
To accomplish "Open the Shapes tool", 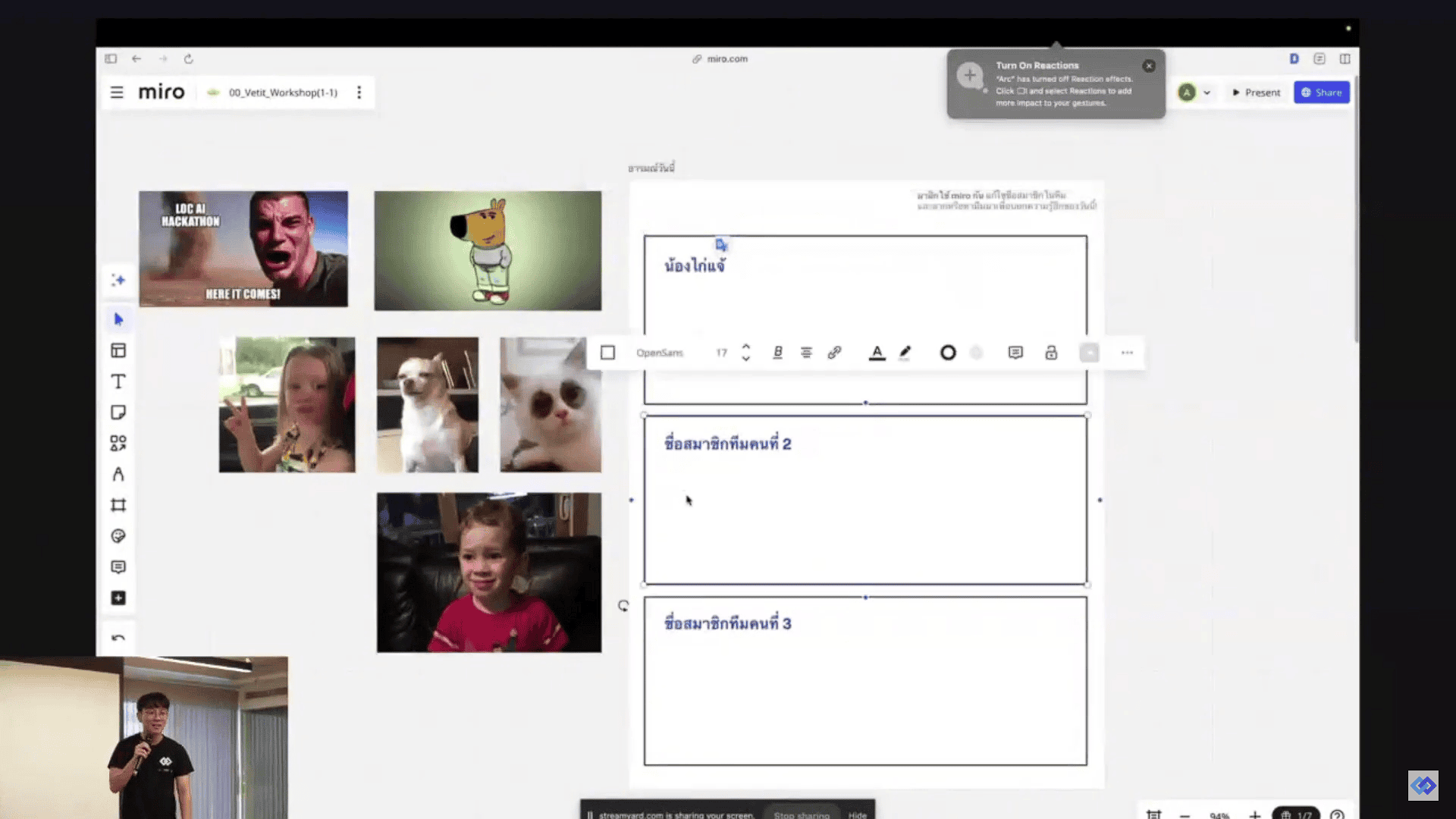I will tap(118, 443).
